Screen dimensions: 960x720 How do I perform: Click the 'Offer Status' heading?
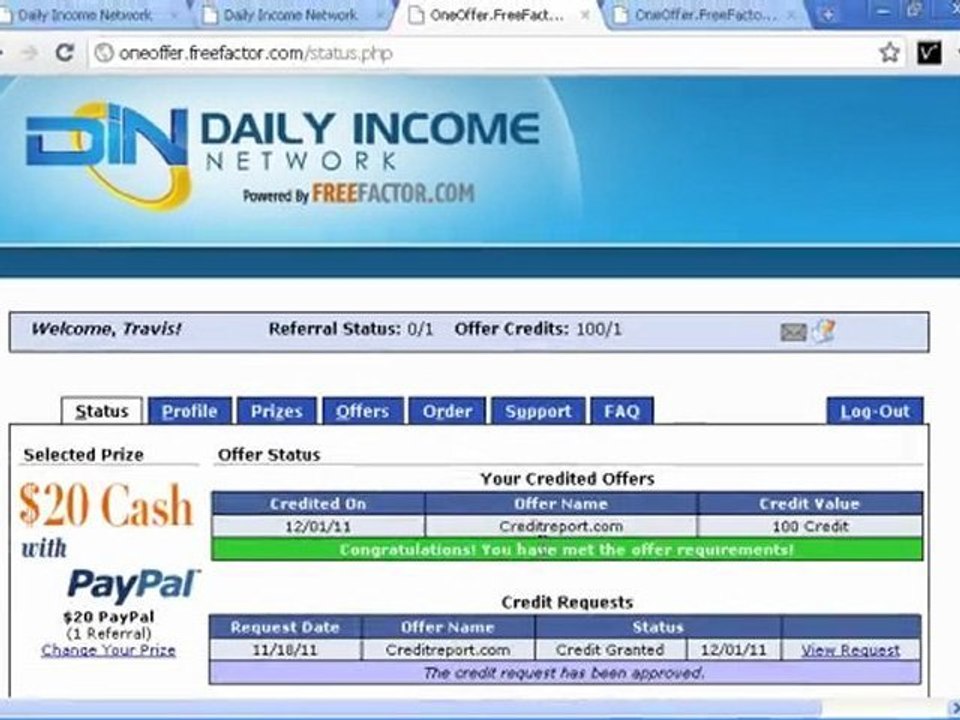[269, 455]
